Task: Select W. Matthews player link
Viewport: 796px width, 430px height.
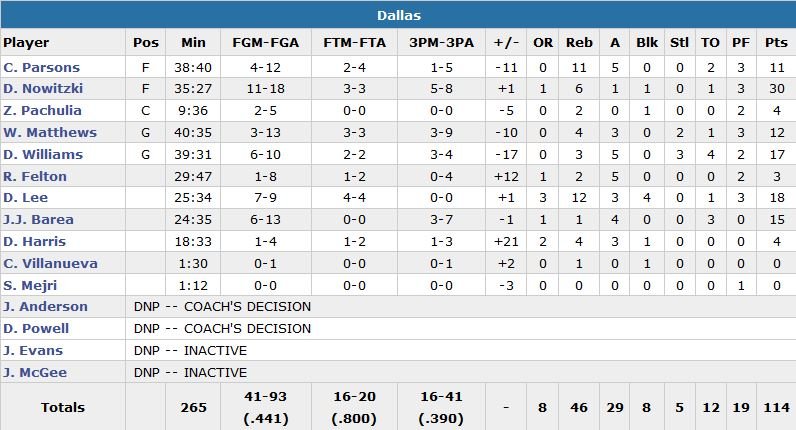Action: point(50,133)
